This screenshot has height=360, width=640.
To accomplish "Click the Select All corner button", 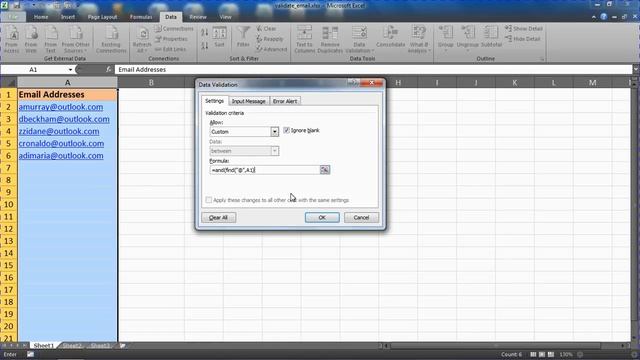I will click(9, 82).
